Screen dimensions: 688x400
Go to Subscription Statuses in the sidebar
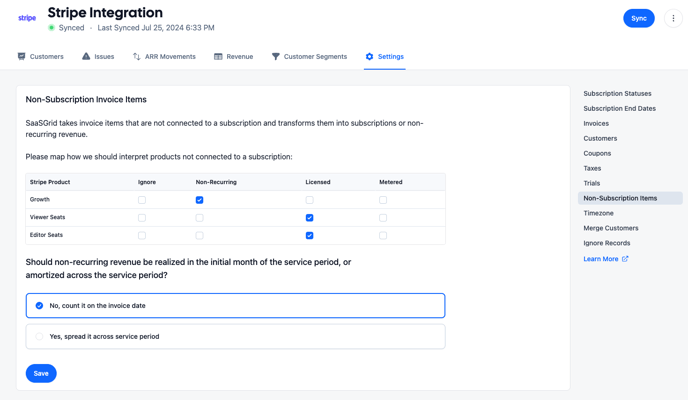pyautogui.click(x=617, y=94)
